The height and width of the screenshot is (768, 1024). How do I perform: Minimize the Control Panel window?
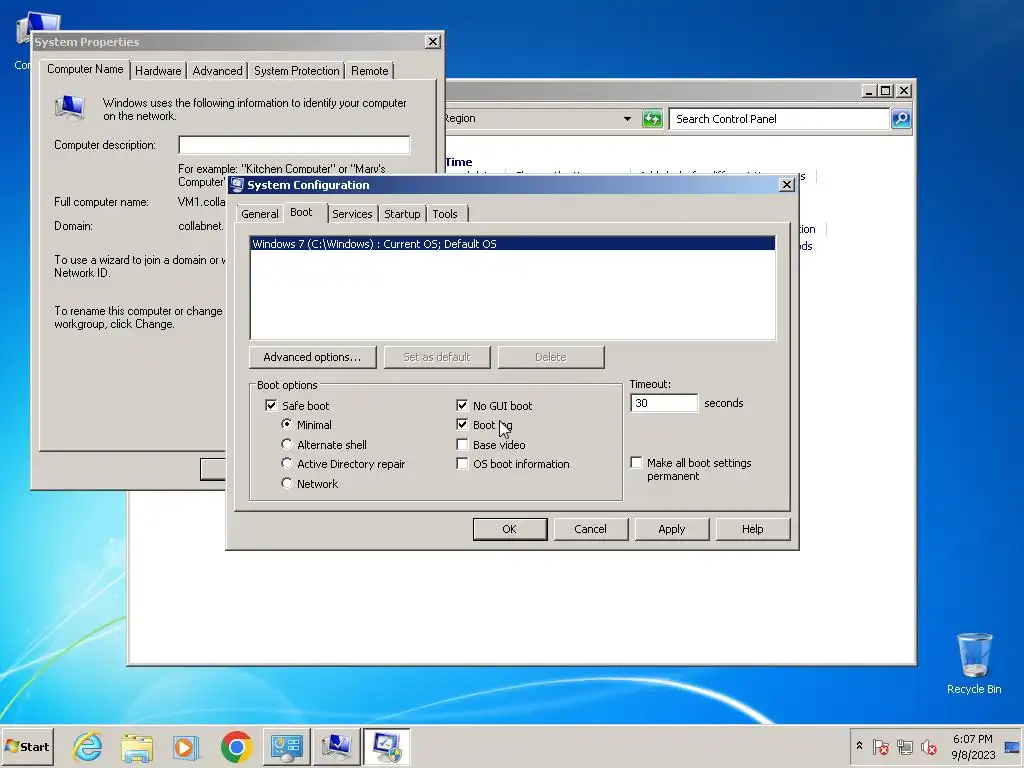869,91
